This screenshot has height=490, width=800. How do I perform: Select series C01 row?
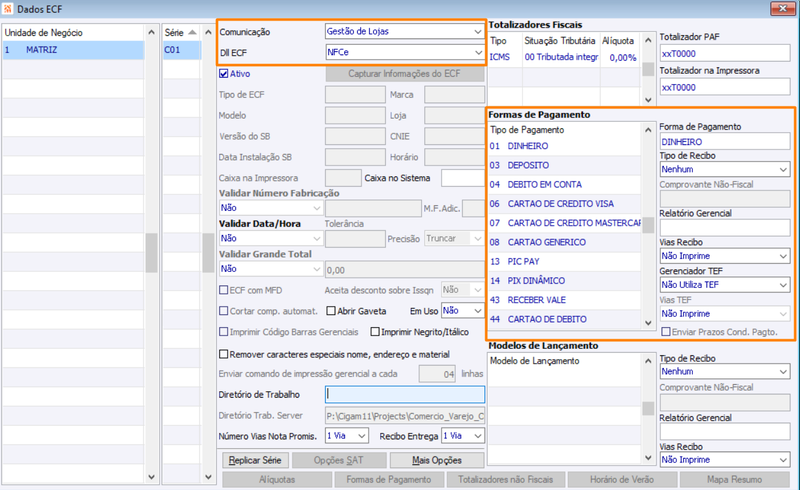click(182, 50)
